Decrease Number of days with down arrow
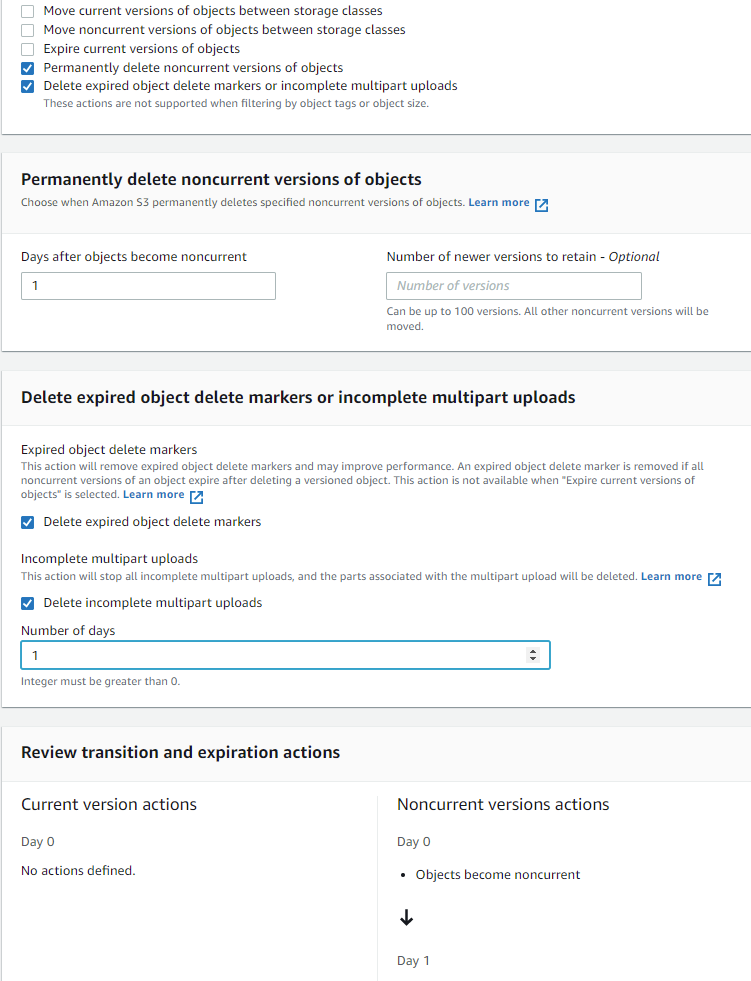 click(532, 660)
